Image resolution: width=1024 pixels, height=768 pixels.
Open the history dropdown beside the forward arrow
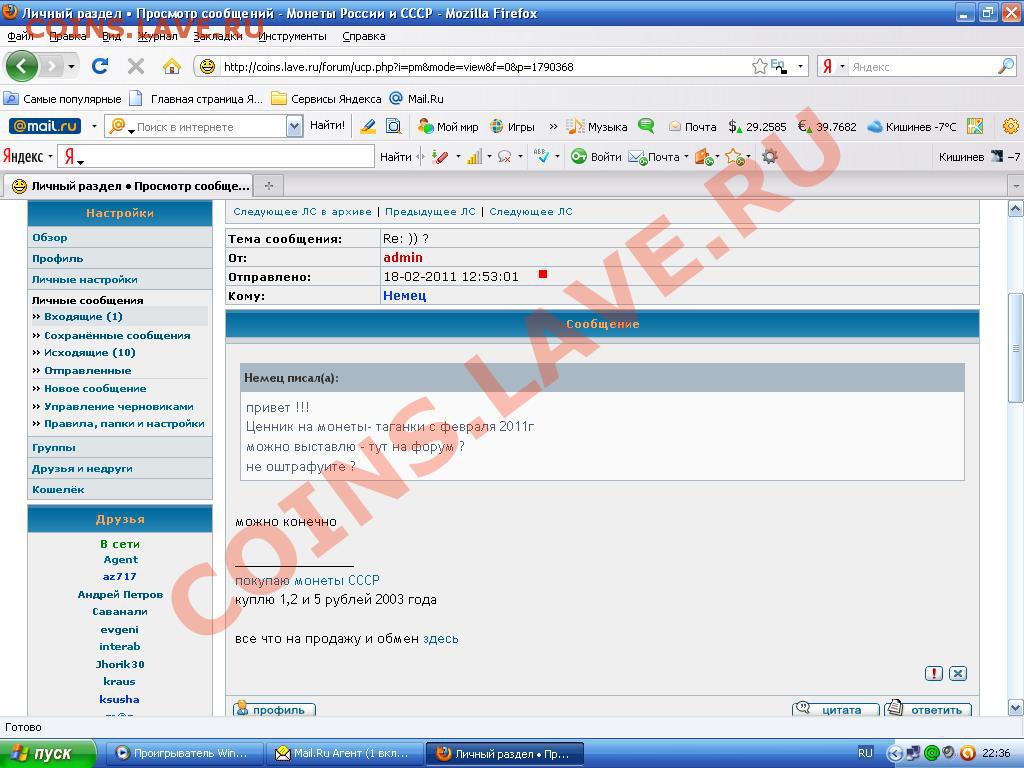71,66
